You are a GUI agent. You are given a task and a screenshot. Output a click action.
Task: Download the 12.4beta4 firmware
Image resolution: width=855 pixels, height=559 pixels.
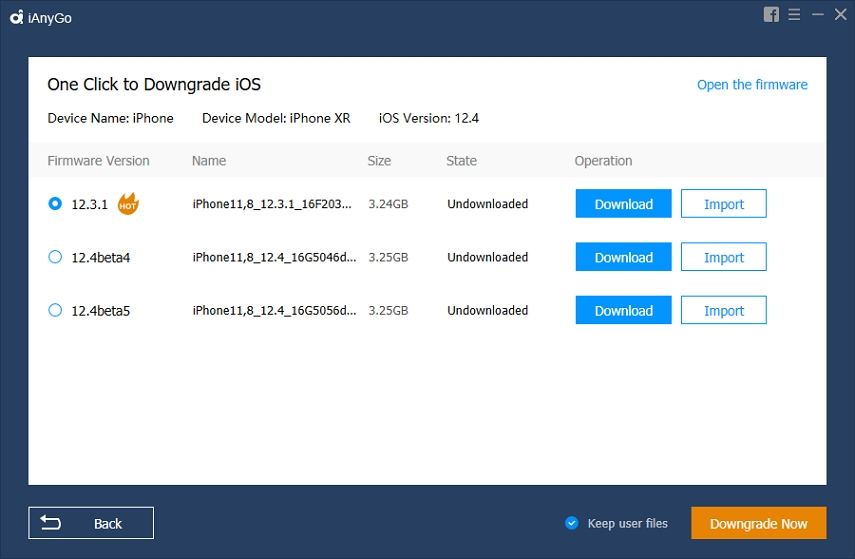(623, 256)
